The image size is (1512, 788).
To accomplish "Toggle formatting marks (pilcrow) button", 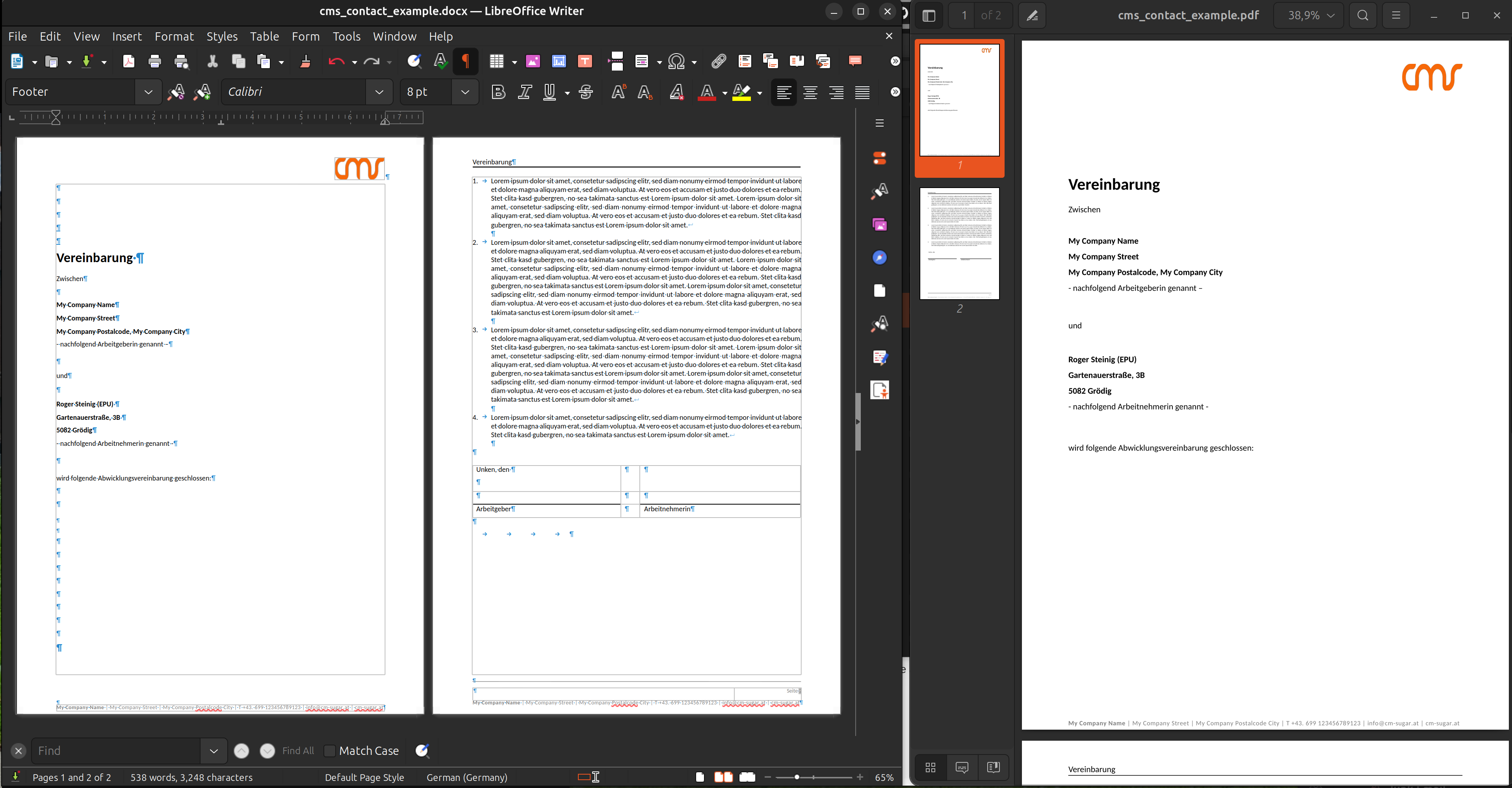I will tap(466, 61).
